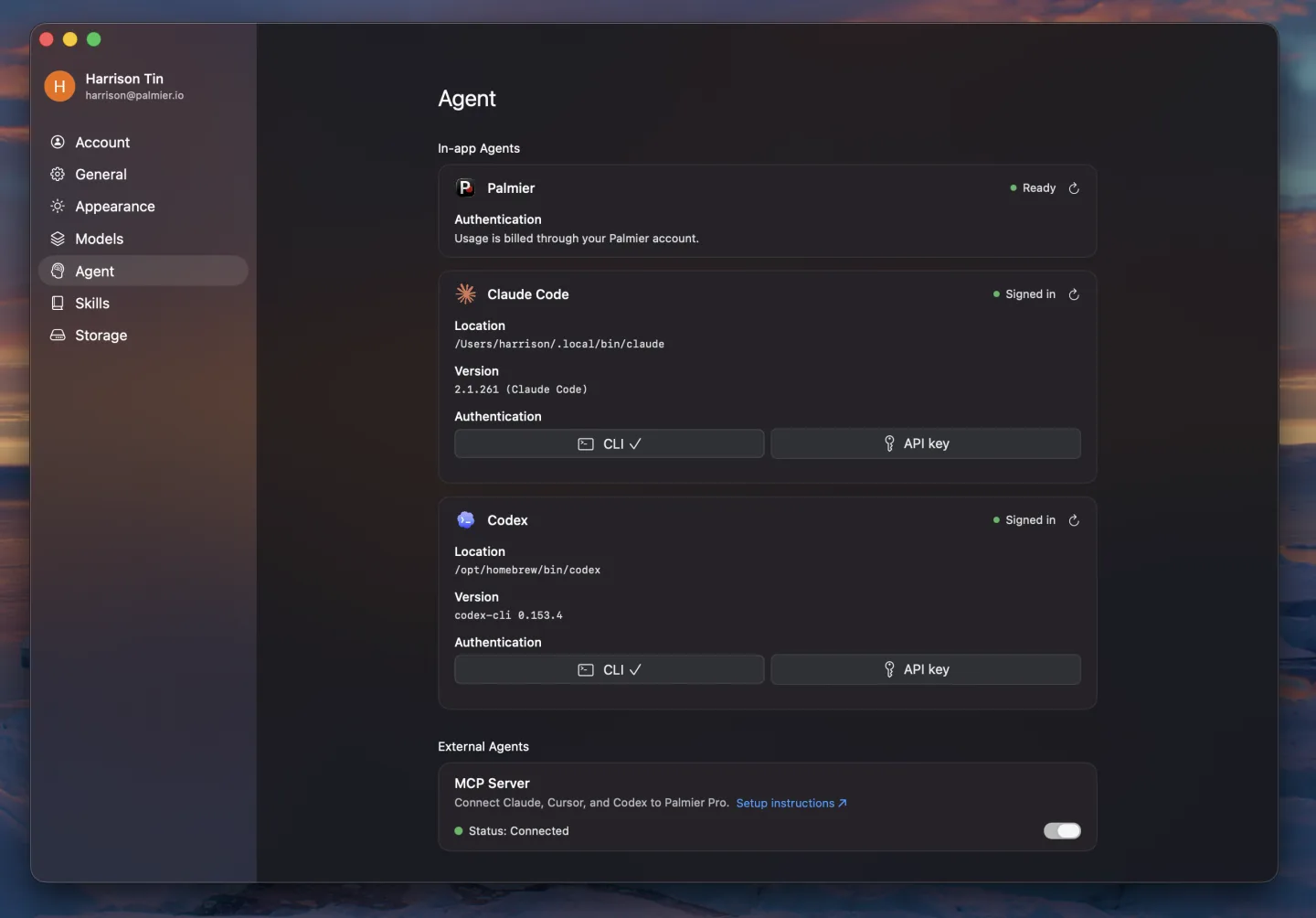Click the Signed in status of Claude Code
1316x918 pixels.
pos(1024,294)
